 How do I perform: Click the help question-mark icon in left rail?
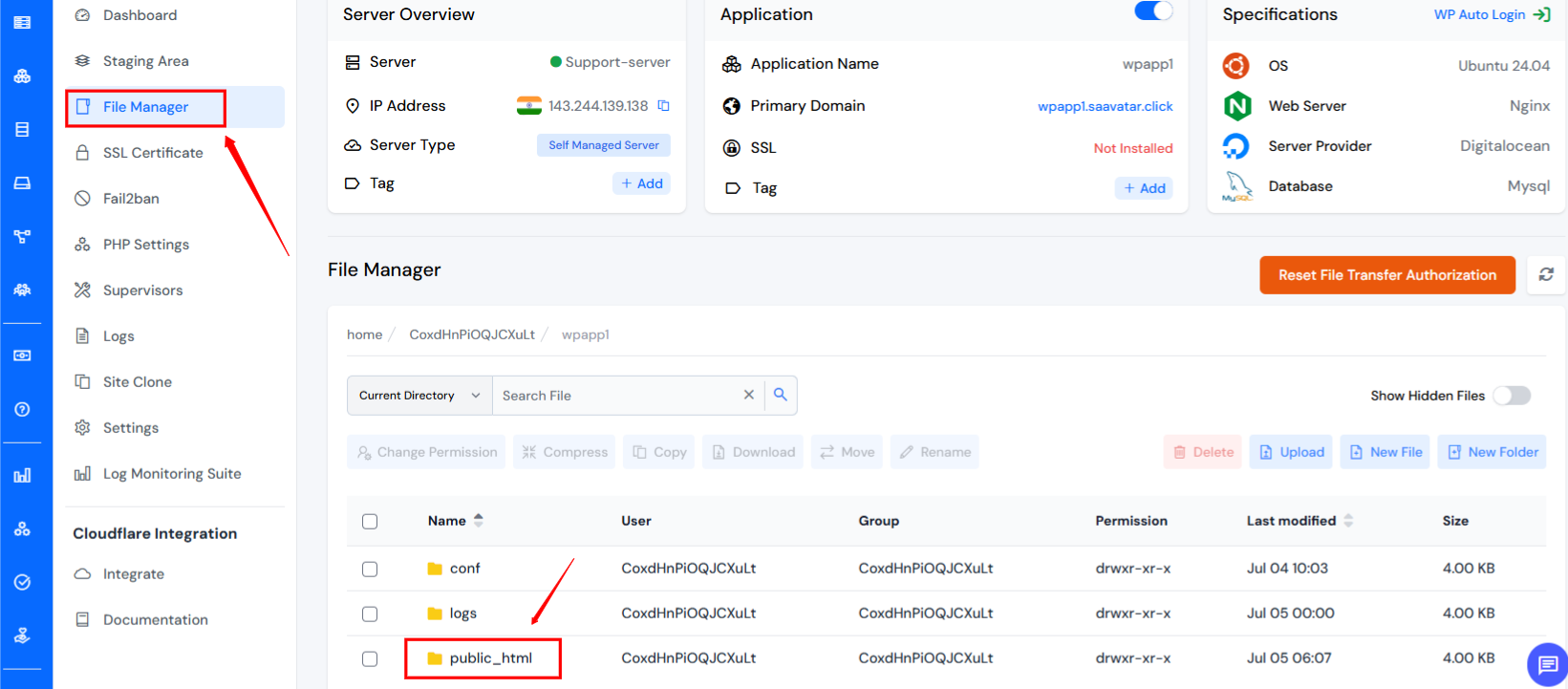point(22,409)
